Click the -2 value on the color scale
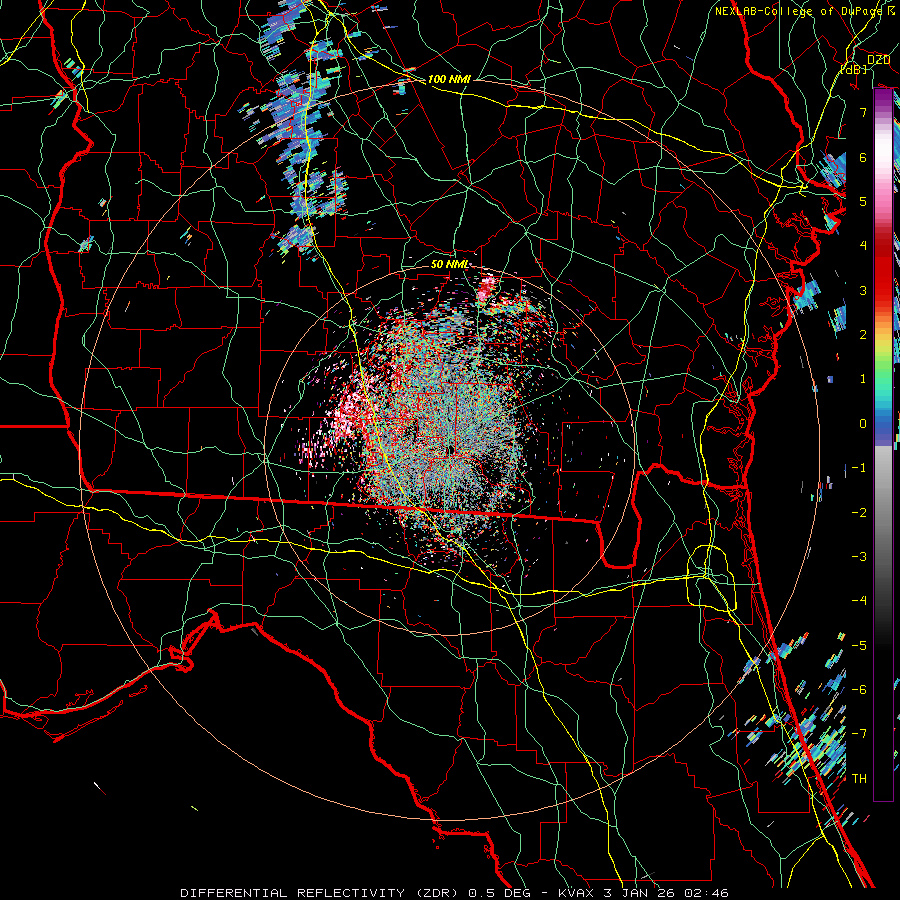This screenshot has height=900, width=900. (859, 512)
